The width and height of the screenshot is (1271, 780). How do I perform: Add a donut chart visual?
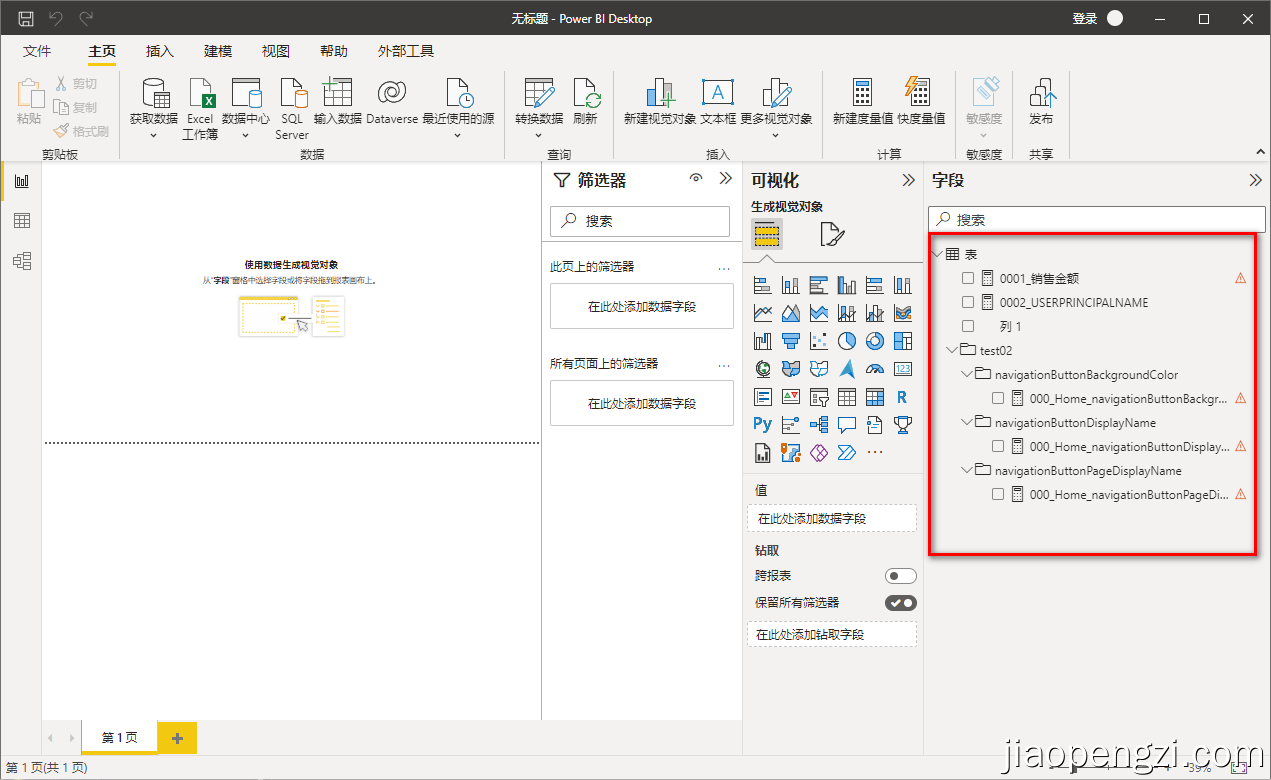tap(875, 341)
